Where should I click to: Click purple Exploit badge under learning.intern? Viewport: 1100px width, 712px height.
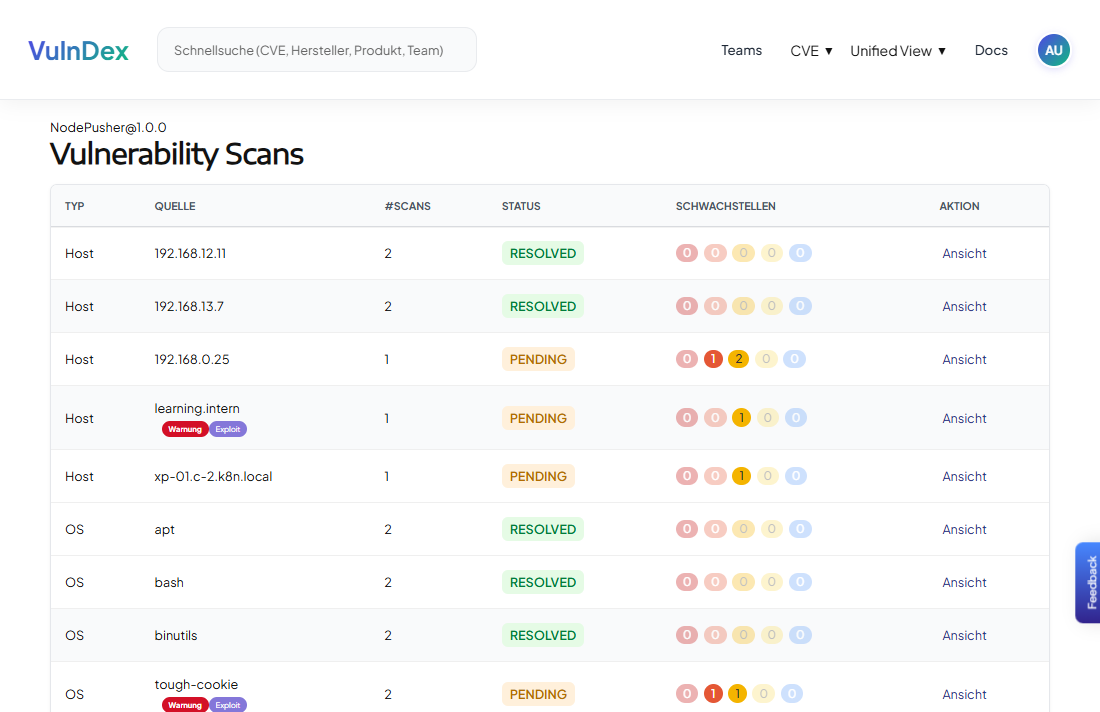(x=228, y=429)
